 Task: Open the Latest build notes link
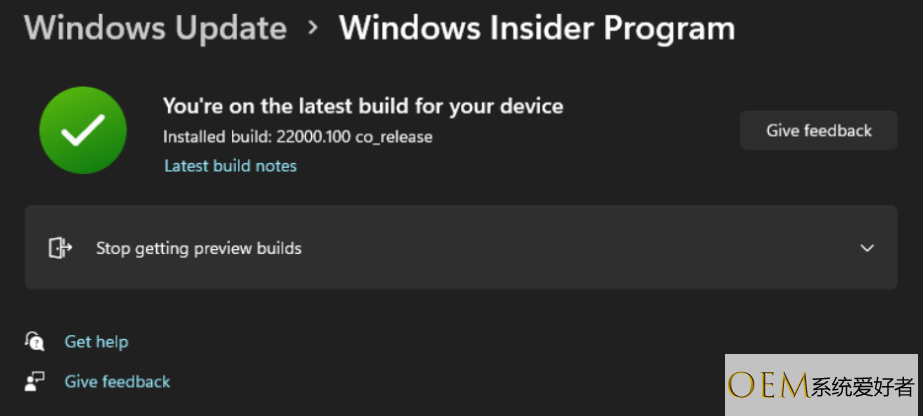[230, 166]
